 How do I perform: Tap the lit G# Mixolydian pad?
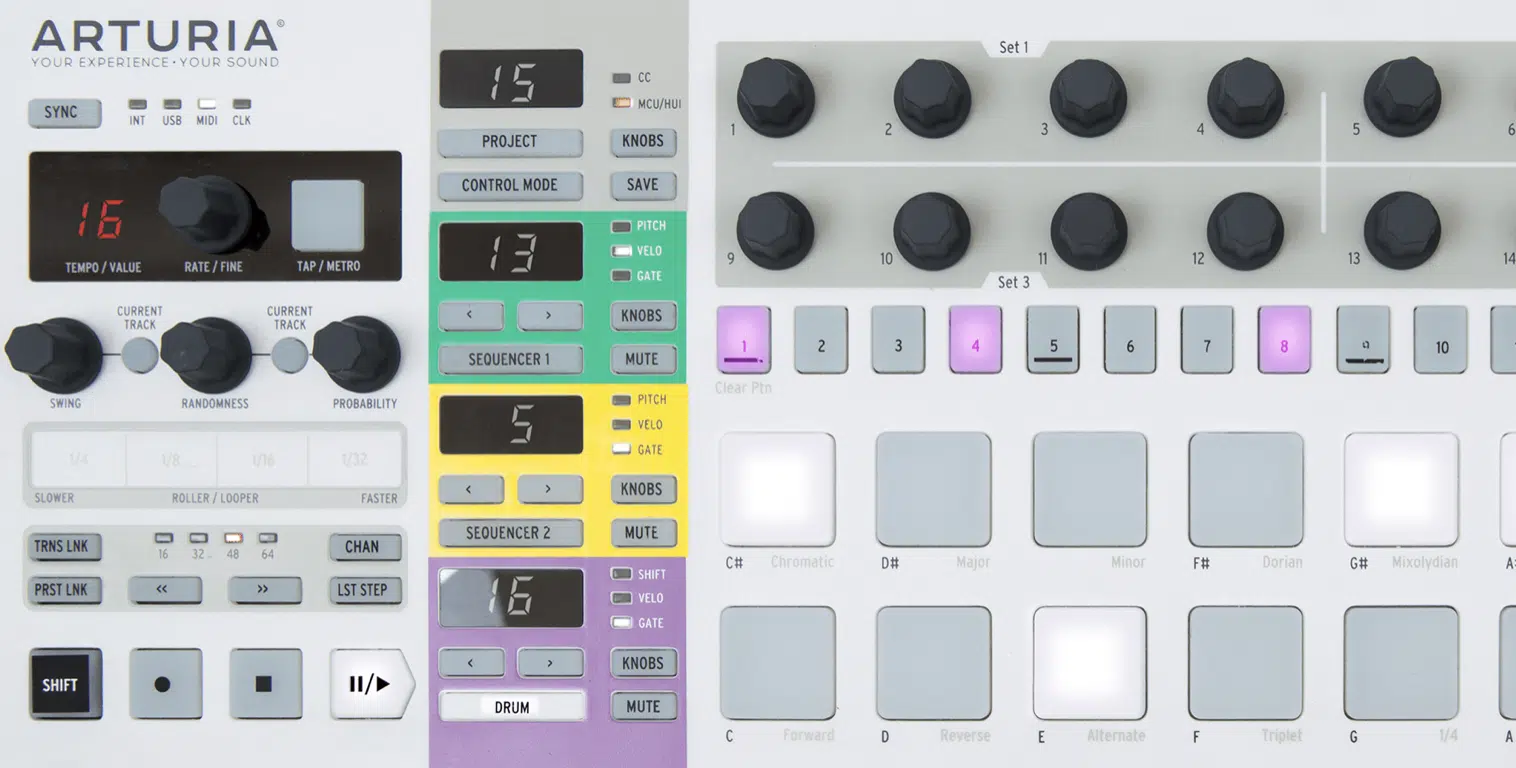(x=1401, y=490)
